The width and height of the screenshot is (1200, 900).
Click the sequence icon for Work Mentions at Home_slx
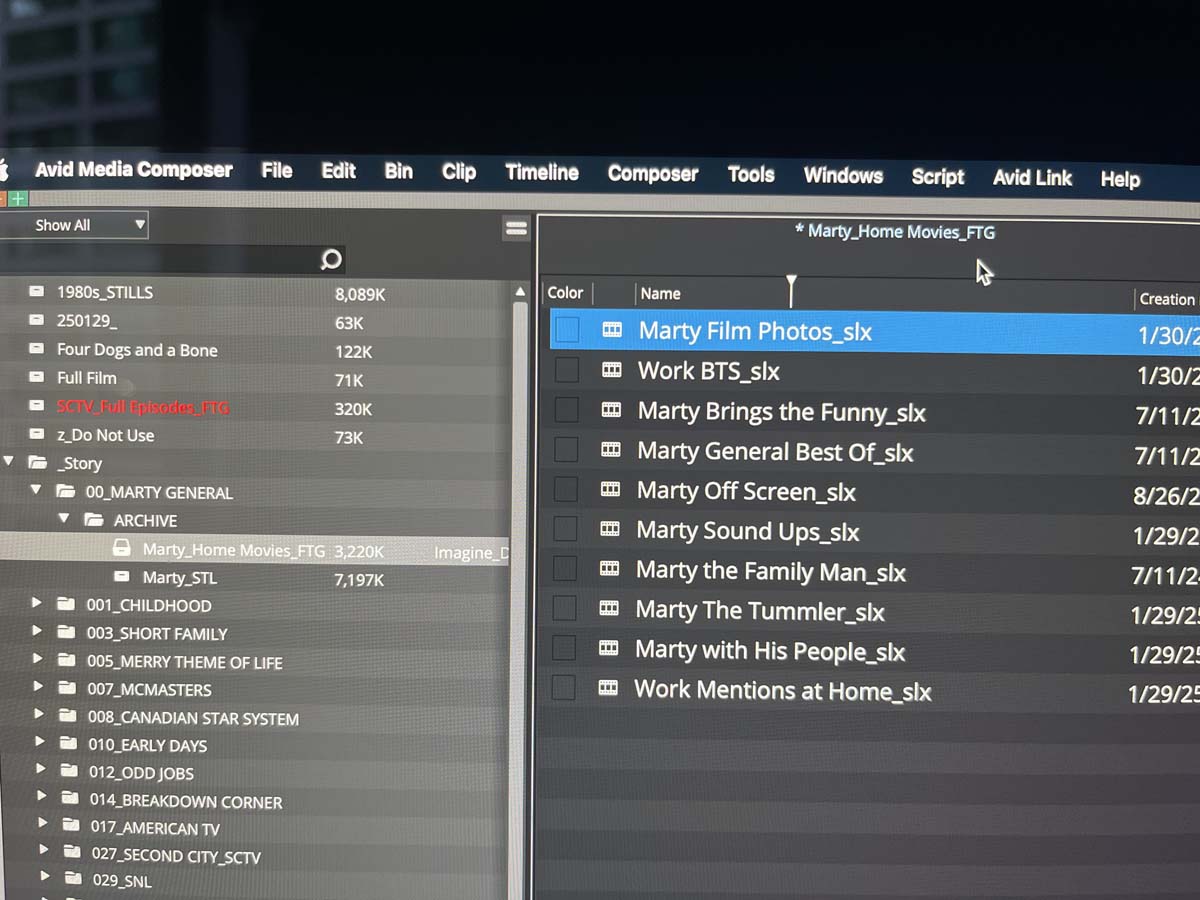point(608,688)
